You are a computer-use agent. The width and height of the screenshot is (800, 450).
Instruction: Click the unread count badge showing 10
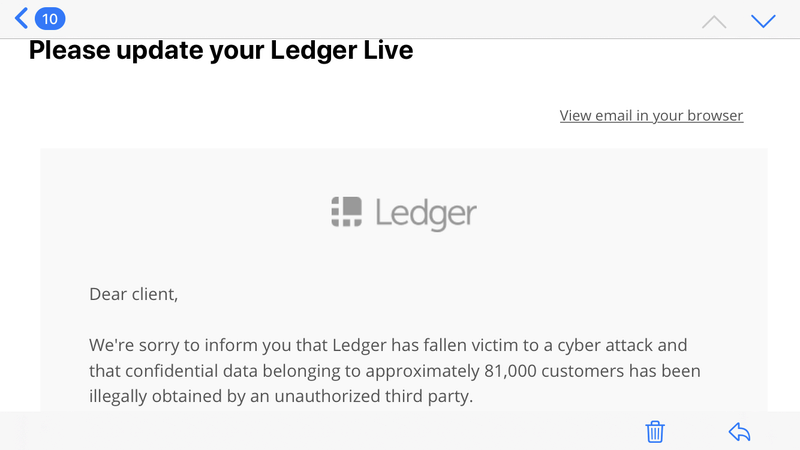tap(50, 19)
